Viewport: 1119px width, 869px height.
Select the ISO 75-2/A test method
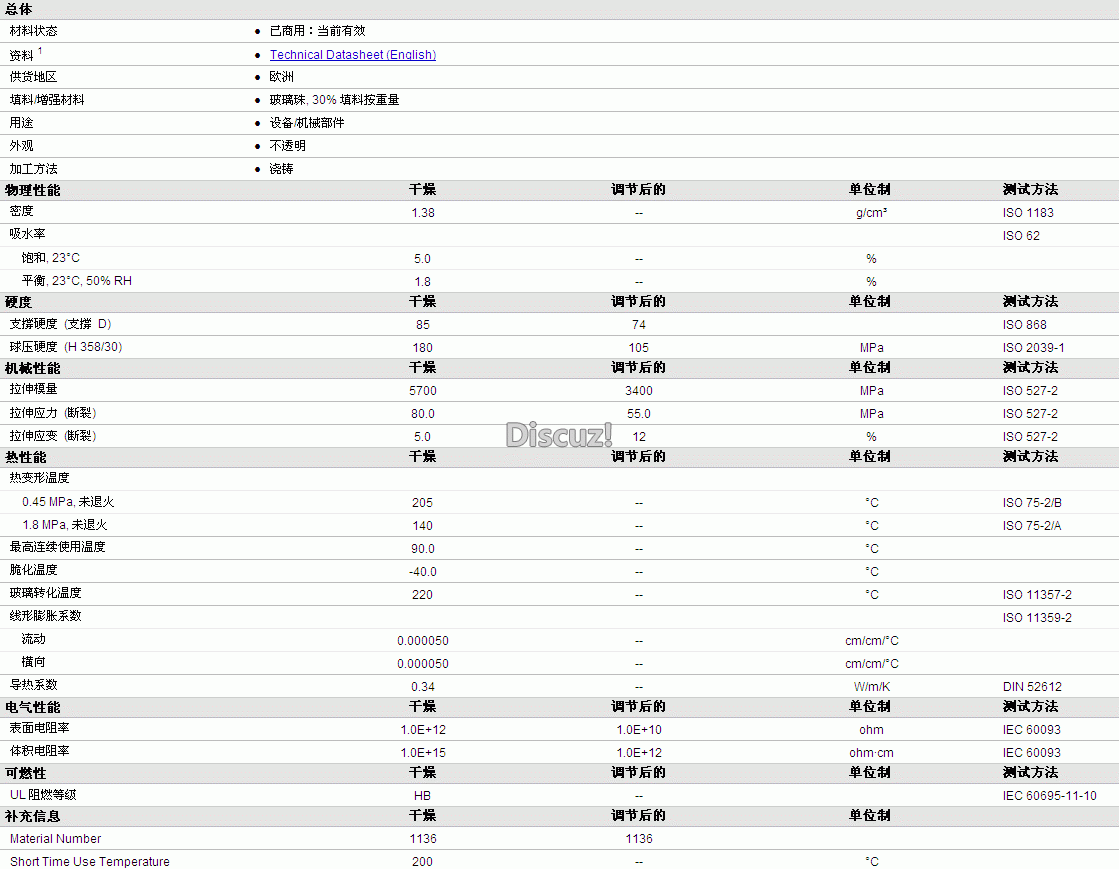tap(1032, 526)
